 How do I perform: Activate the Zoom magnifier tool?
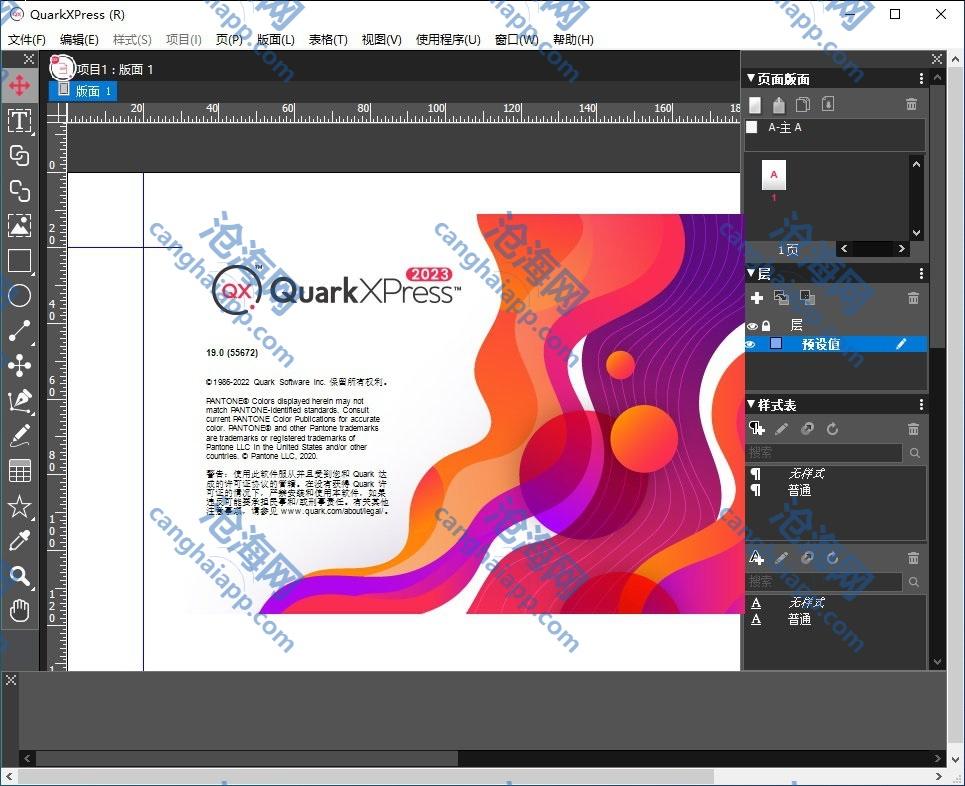point(19,576)
